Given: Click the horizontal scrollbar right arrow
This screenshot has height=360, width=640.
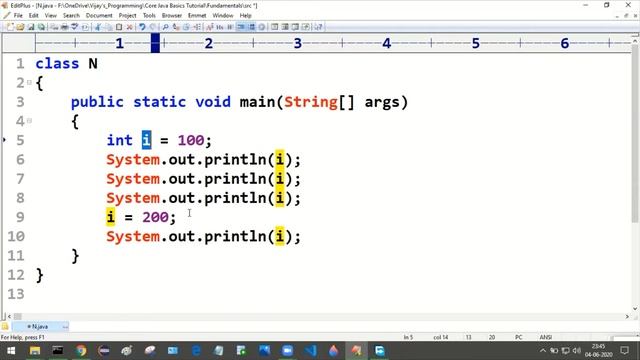Looking at the screenshot, I should tap(627, 316).
